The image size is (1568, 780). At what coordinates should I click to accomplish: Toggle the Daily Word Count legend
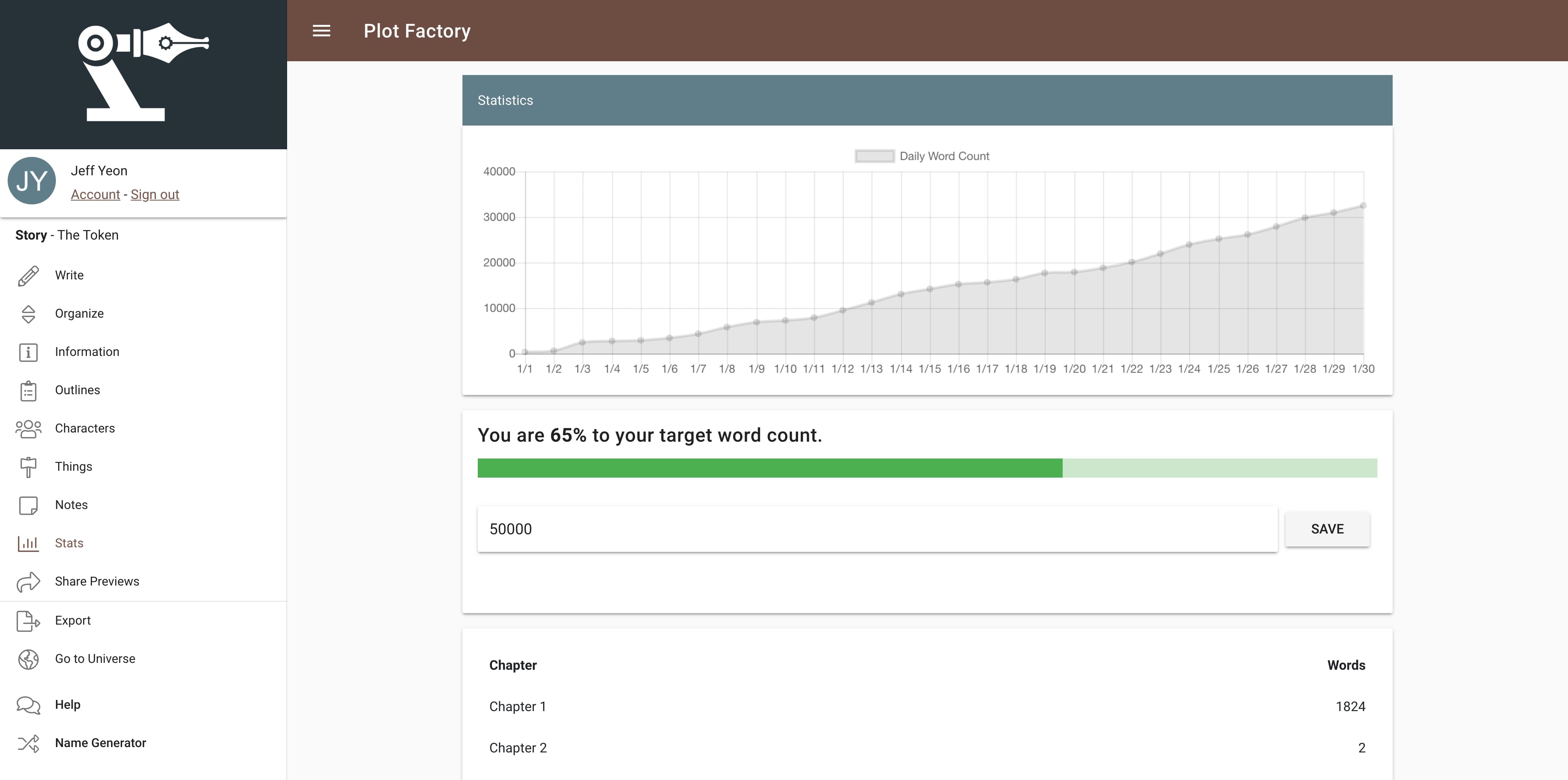(921, 156)
